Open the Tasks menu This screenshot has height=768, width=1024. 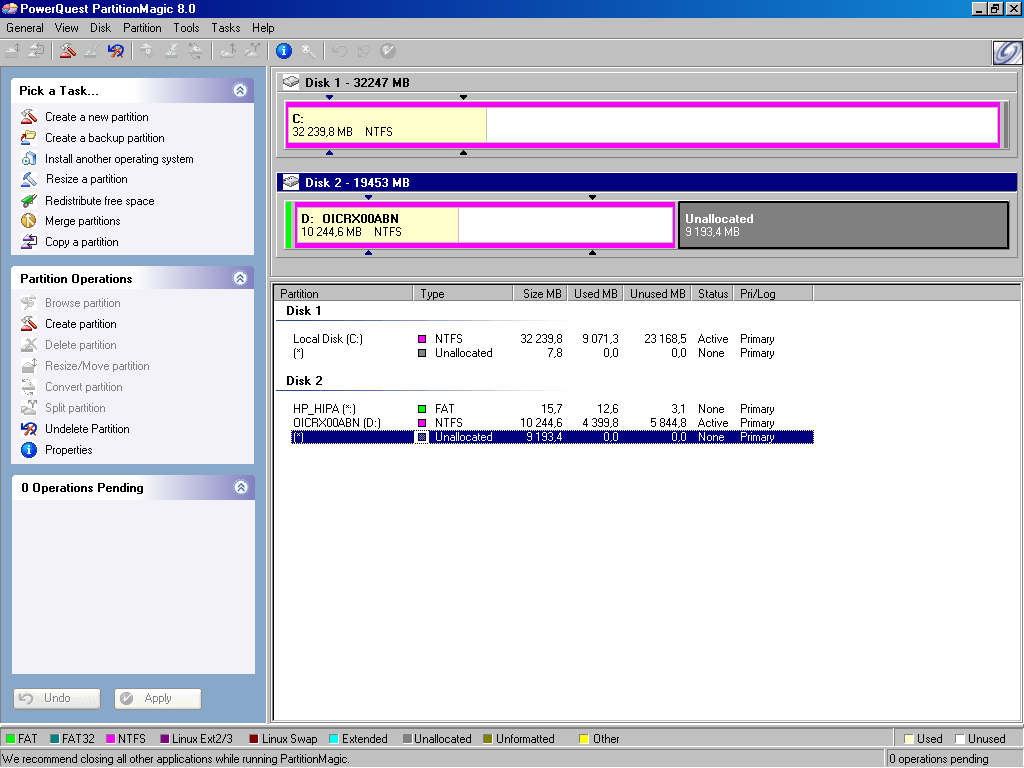click(226, 28)
